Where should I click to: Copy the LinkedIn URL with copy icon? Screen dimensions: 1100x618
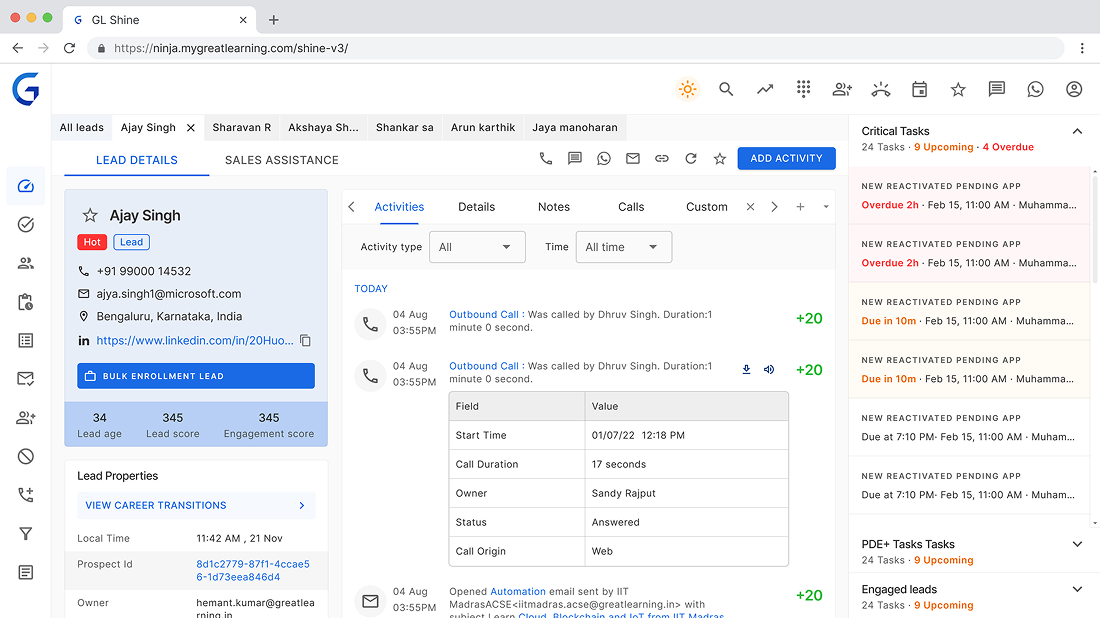[306, 341]
